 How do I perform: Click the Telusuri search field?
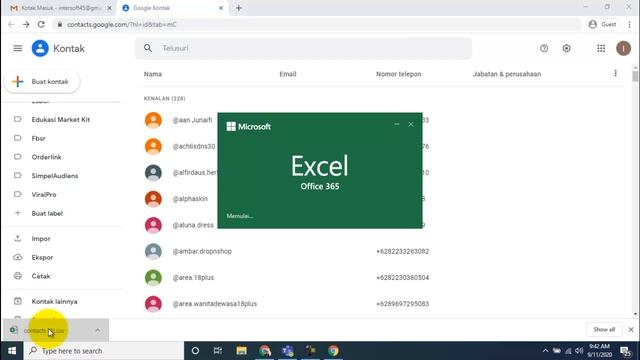(303, 48)
